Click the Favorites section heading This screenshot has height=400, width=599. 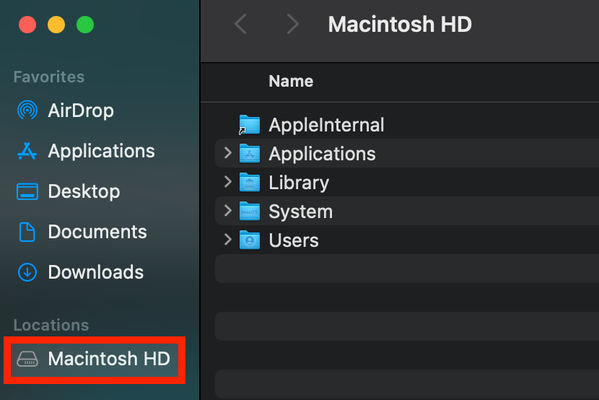[49, 77]
